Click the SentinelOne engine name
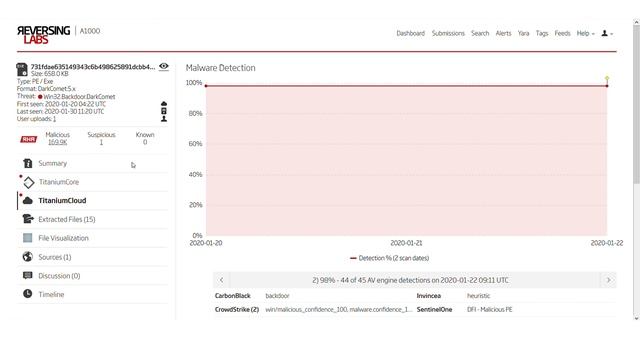Screen dimensions: 640x360 point(434,309)
